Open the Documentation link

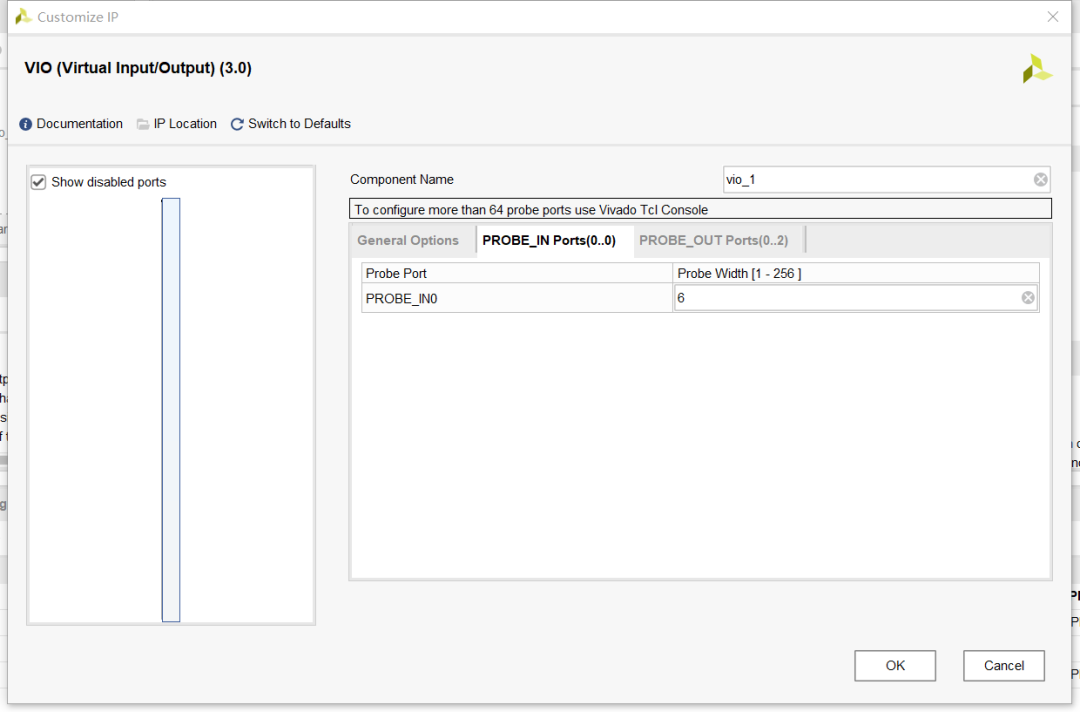click(79, 124)
